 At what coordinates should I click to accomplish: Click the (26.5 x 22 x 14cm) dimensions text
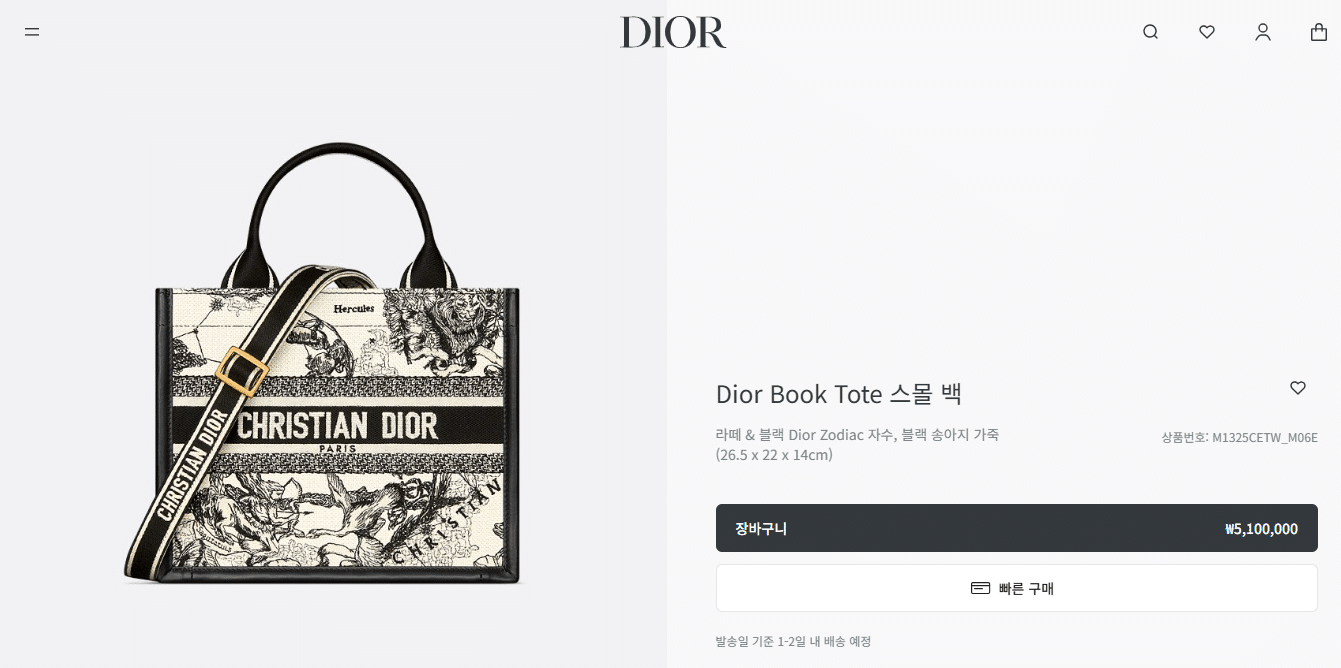tap(774, 455)
